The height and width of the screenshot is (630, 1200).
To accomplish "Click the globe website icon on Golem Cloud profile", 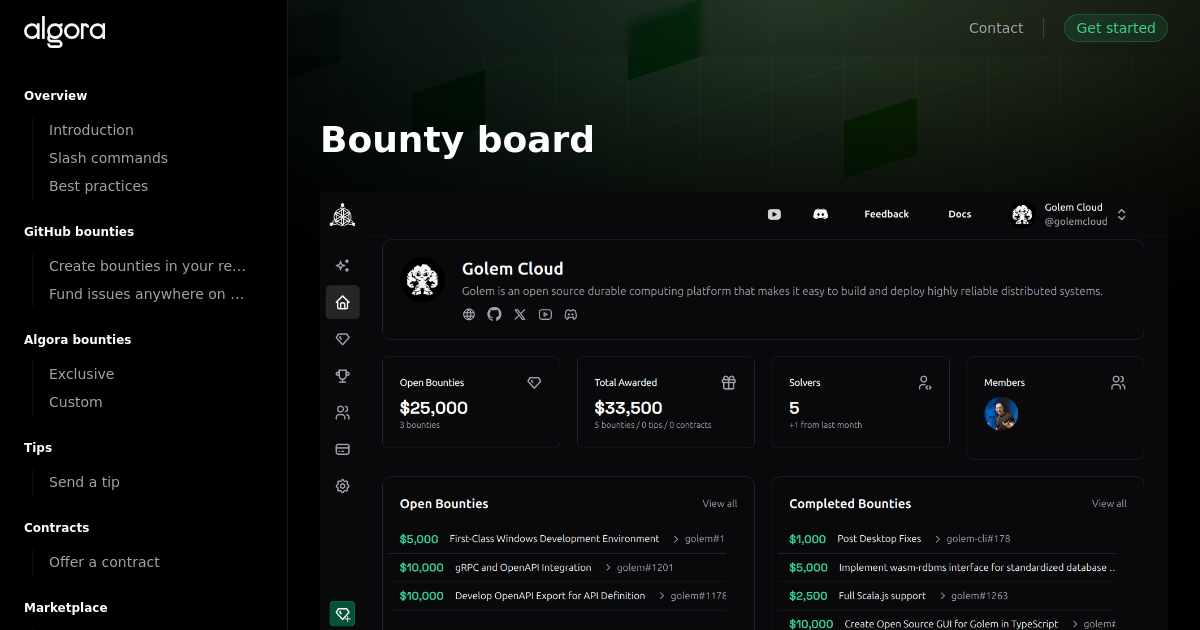I will [x=469, y=314].
